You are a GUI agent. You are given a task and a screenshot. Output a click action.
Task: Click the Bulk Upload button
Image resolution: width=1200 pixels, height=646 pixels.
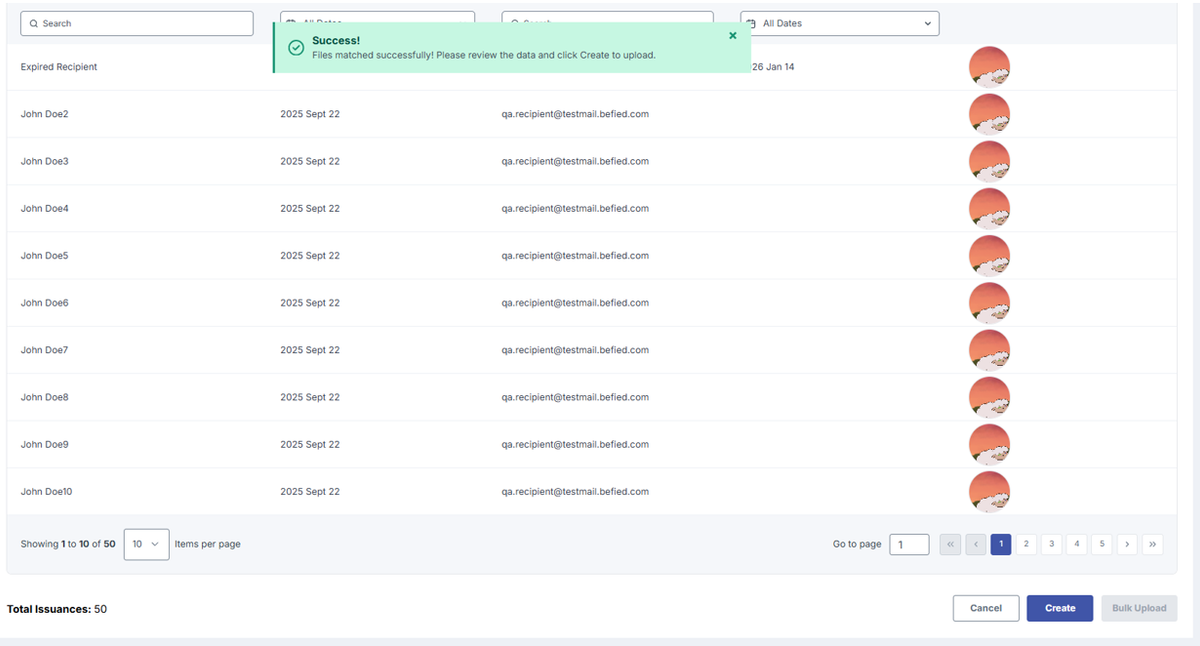[x=1139, y=608]
